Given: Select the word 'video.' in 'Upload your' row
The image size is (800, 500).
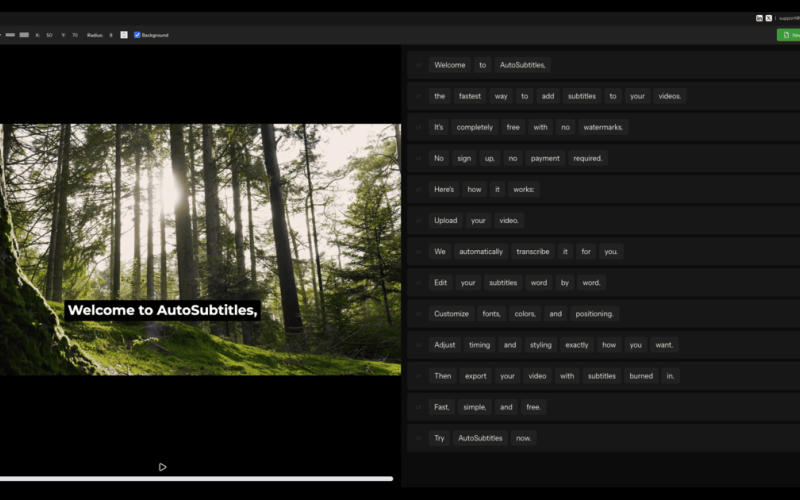Looking at the screenshot, I should [509, 220].
